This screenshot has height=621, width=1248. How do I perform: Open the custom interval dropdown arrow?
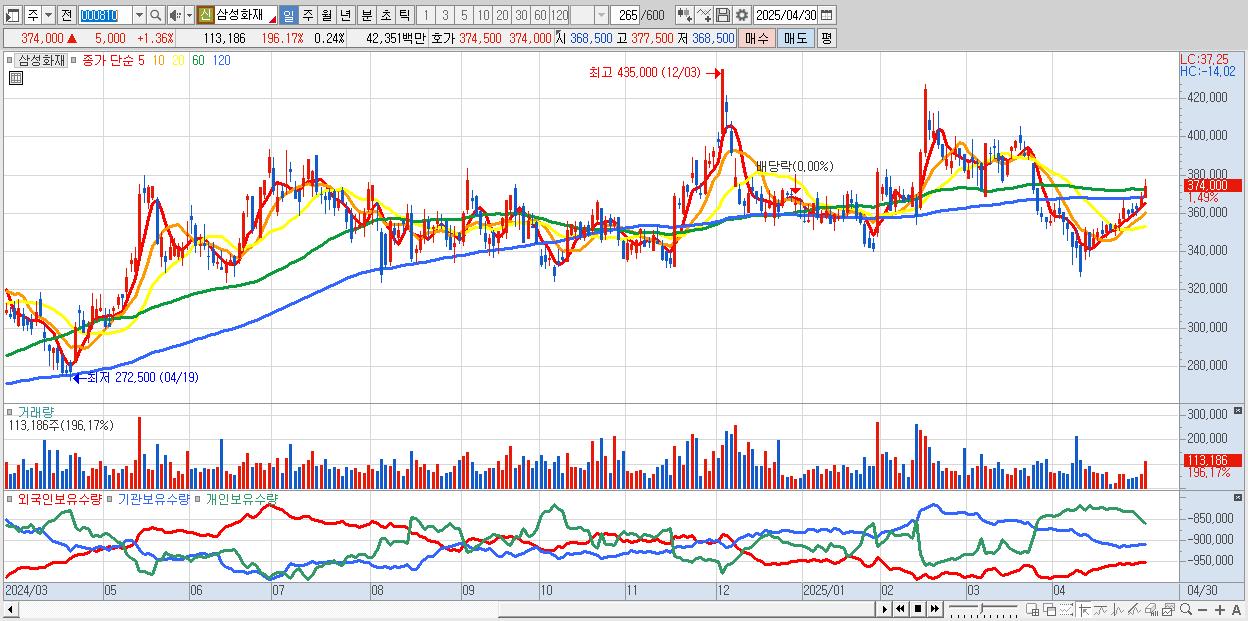[x=601, y=16]
